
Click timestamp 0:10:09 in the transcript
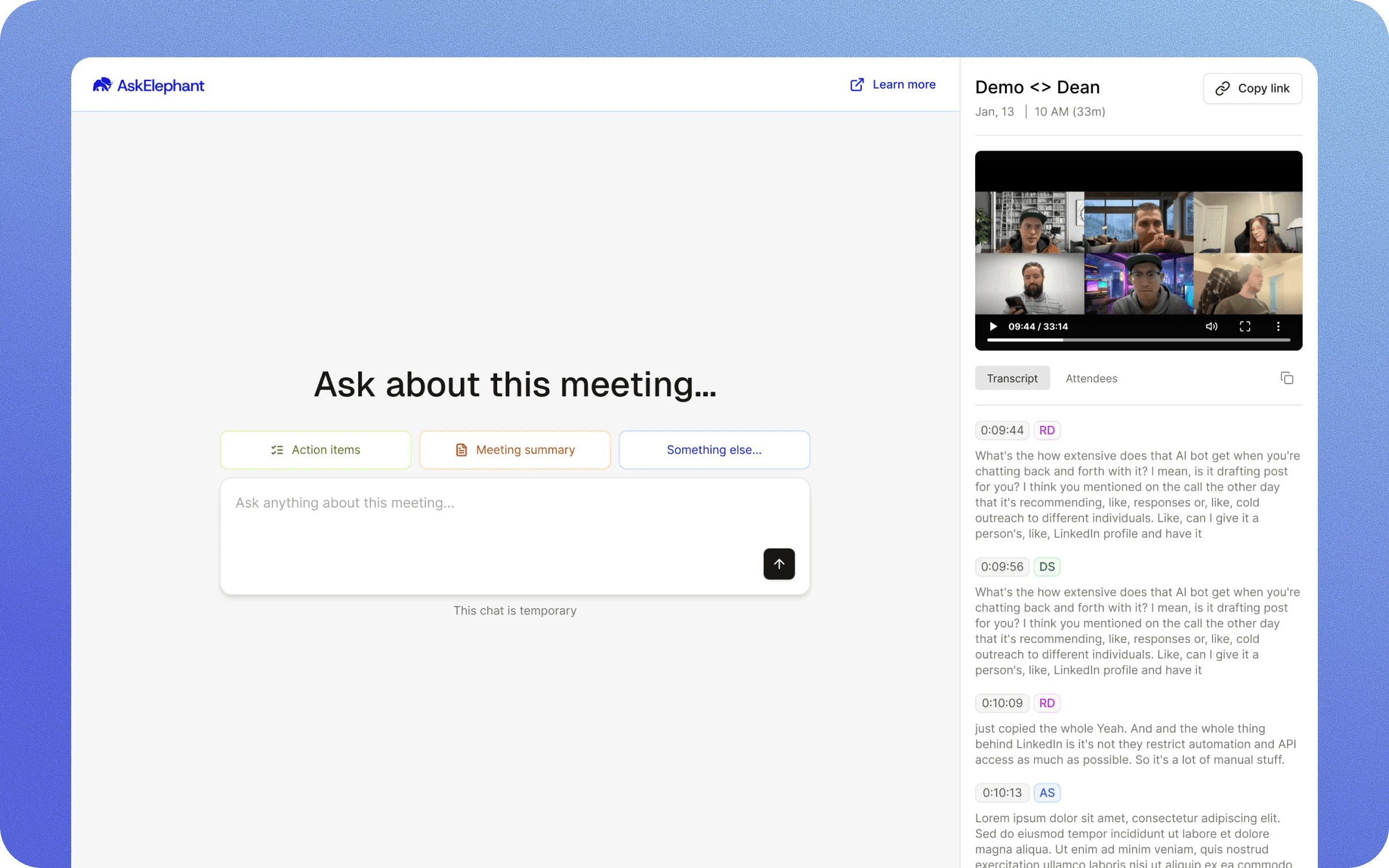pos(1002,703)
